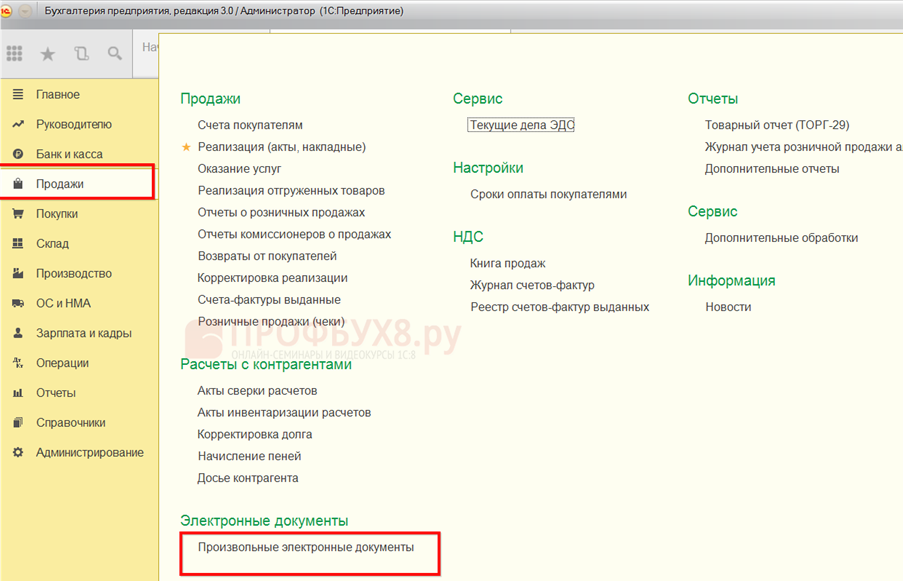Open Дополнительные отчеты
This screenshot has width=903, height=581.
pos(772,169)
